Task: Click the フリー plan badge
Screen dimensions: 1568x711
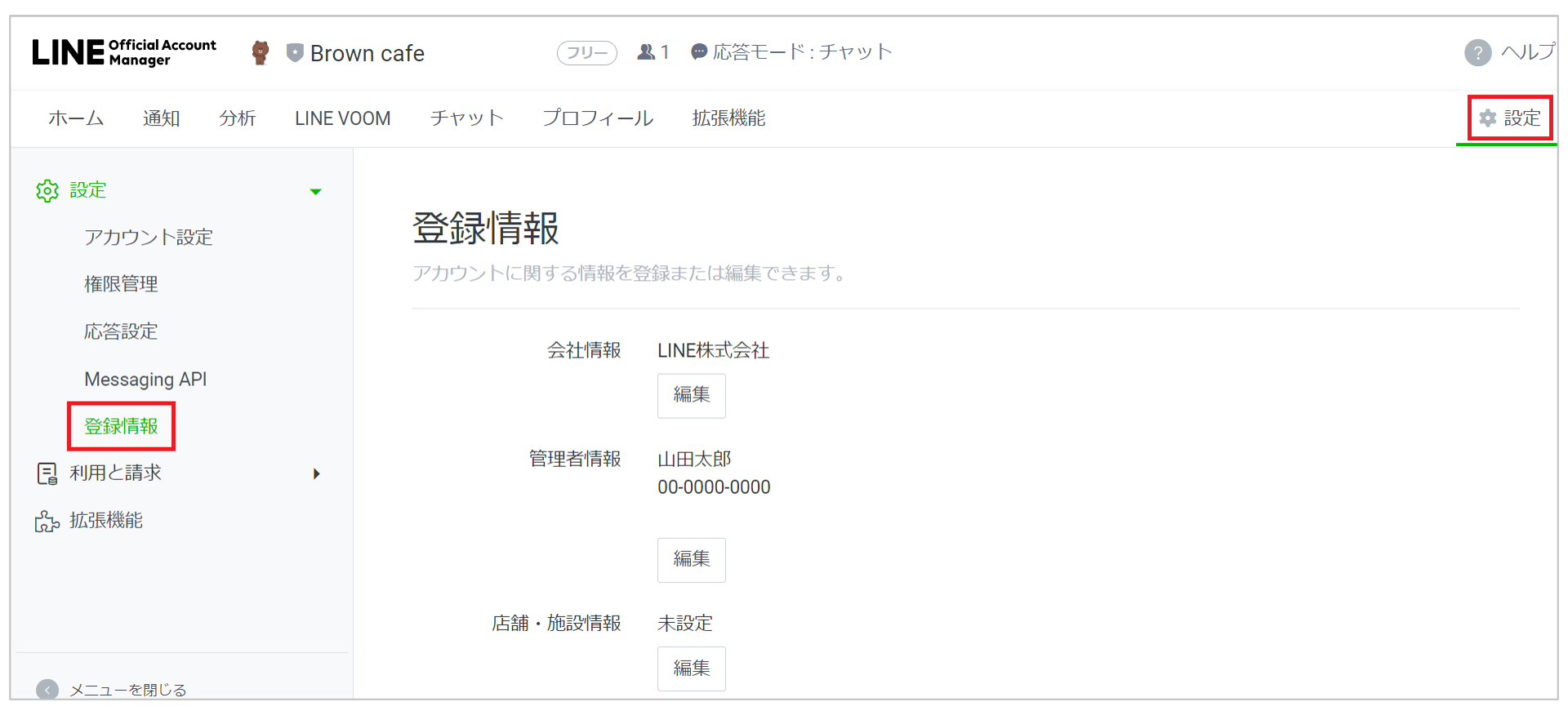Action: 586,53
